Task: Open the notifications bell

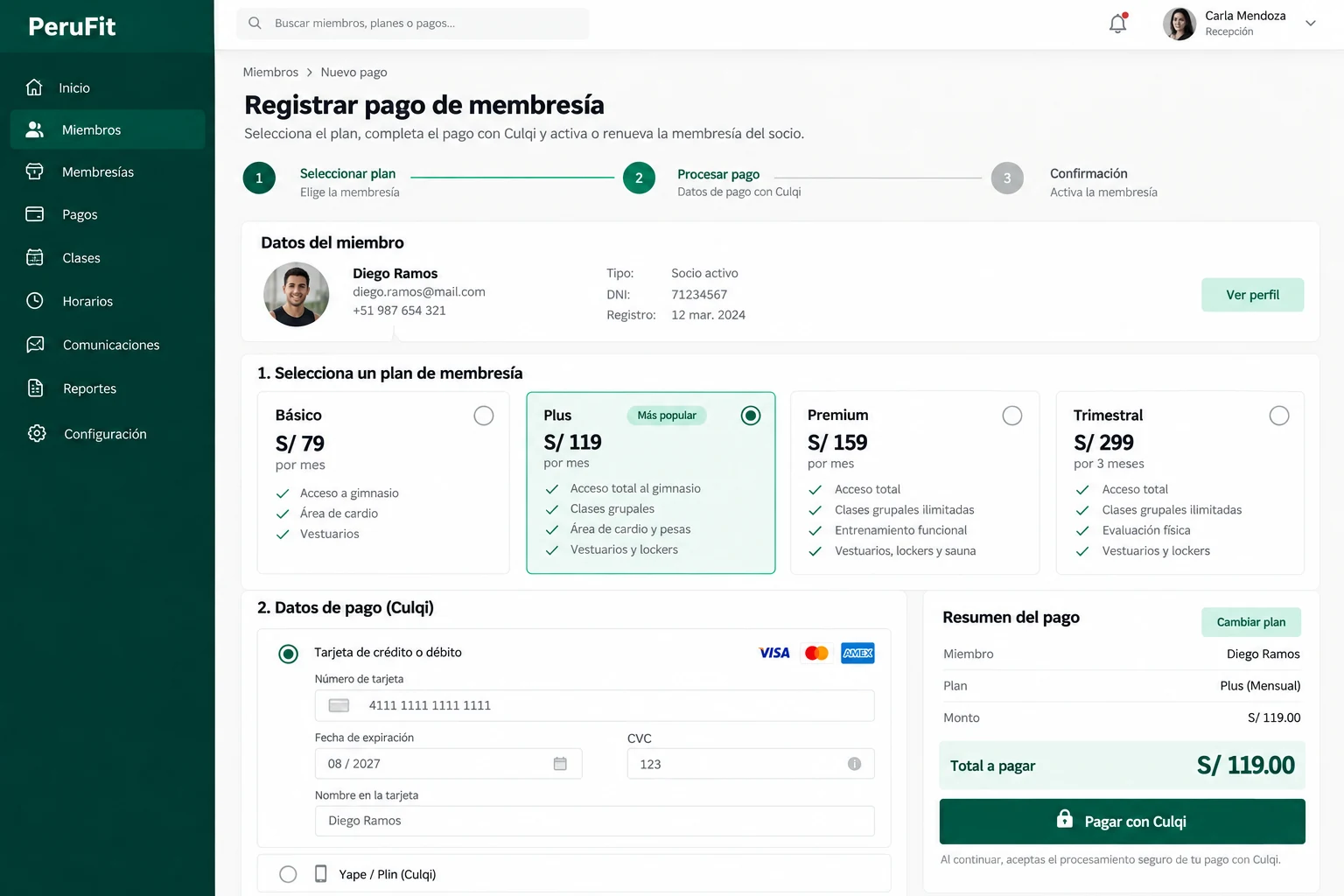Action: coord(1117,24)
